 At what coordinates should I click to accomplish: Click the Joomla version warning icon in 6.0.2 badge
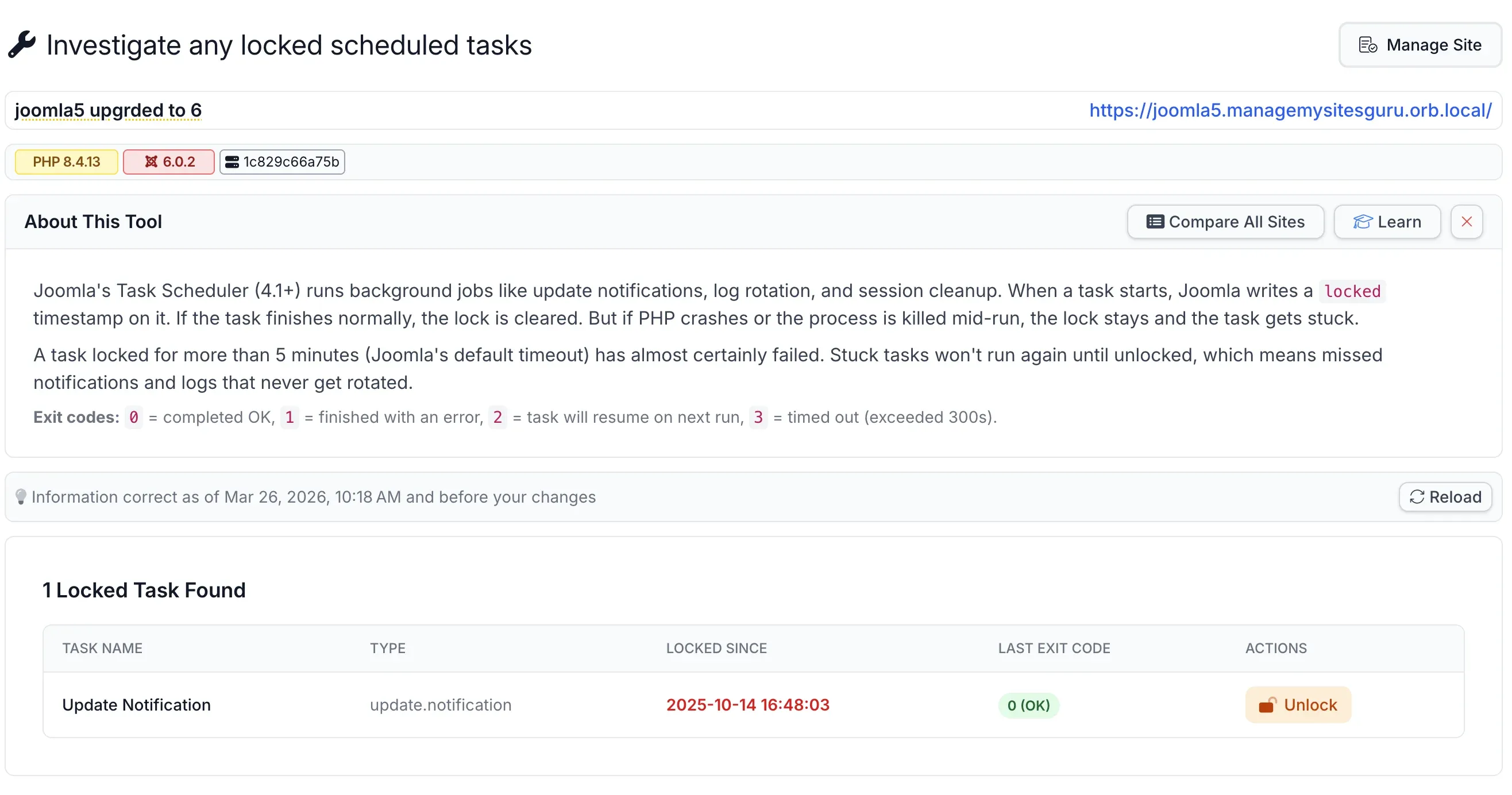click(x=151, y=161)
